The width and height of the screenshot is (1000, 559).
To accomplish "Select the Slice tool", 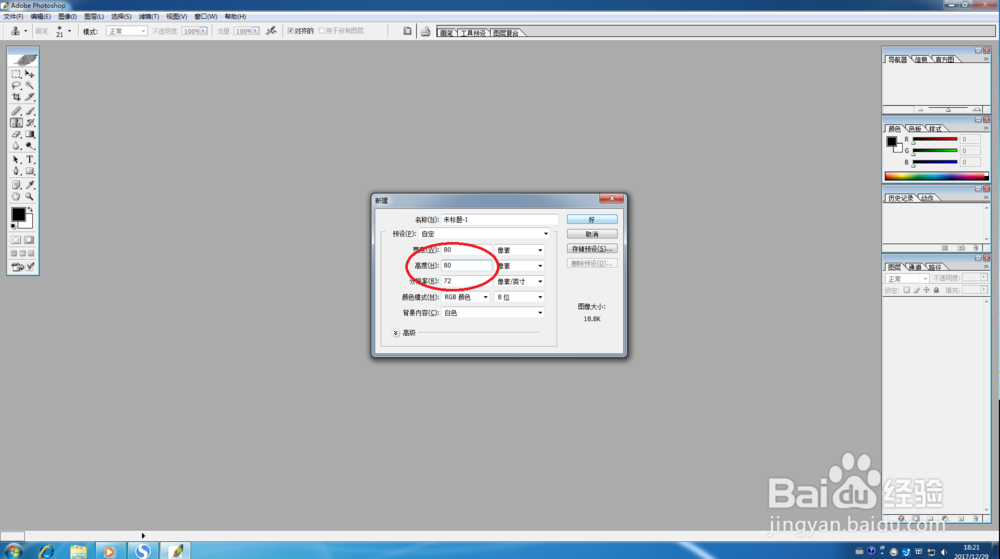I will (29, 97).
